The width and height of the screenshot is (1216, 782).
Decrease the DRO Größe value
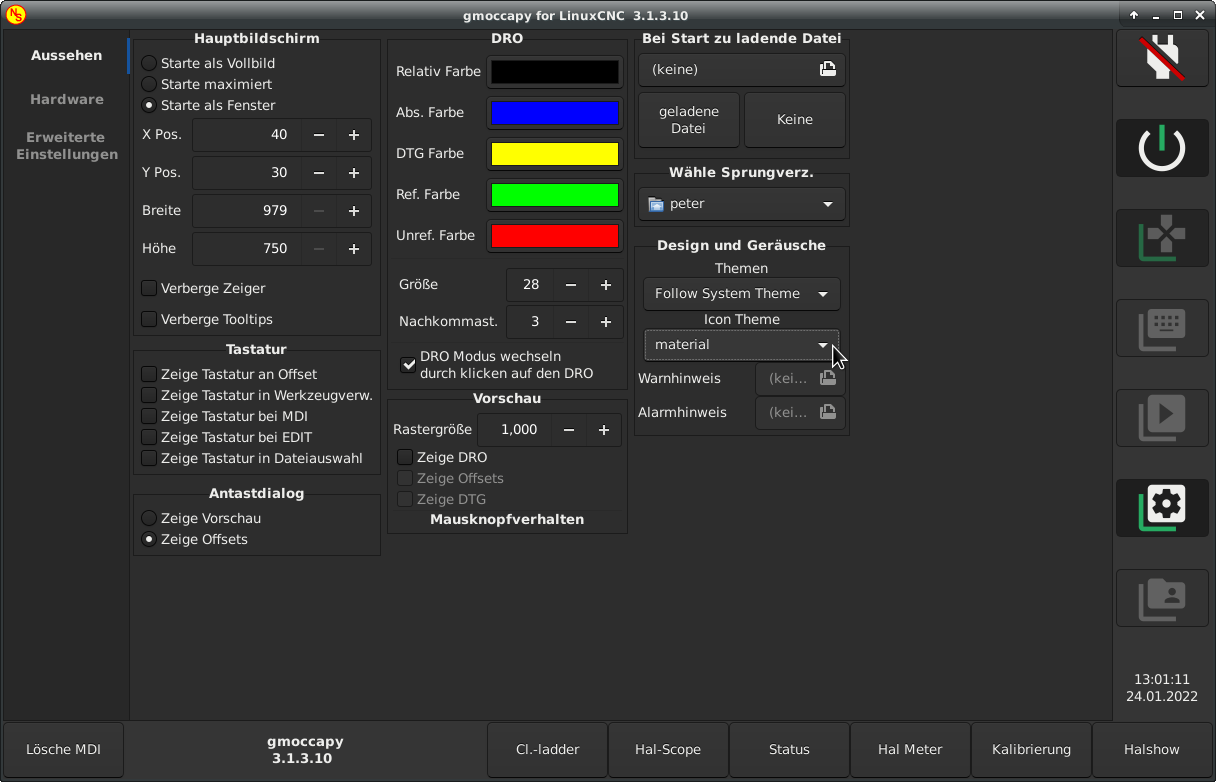(x=571, y=285)
